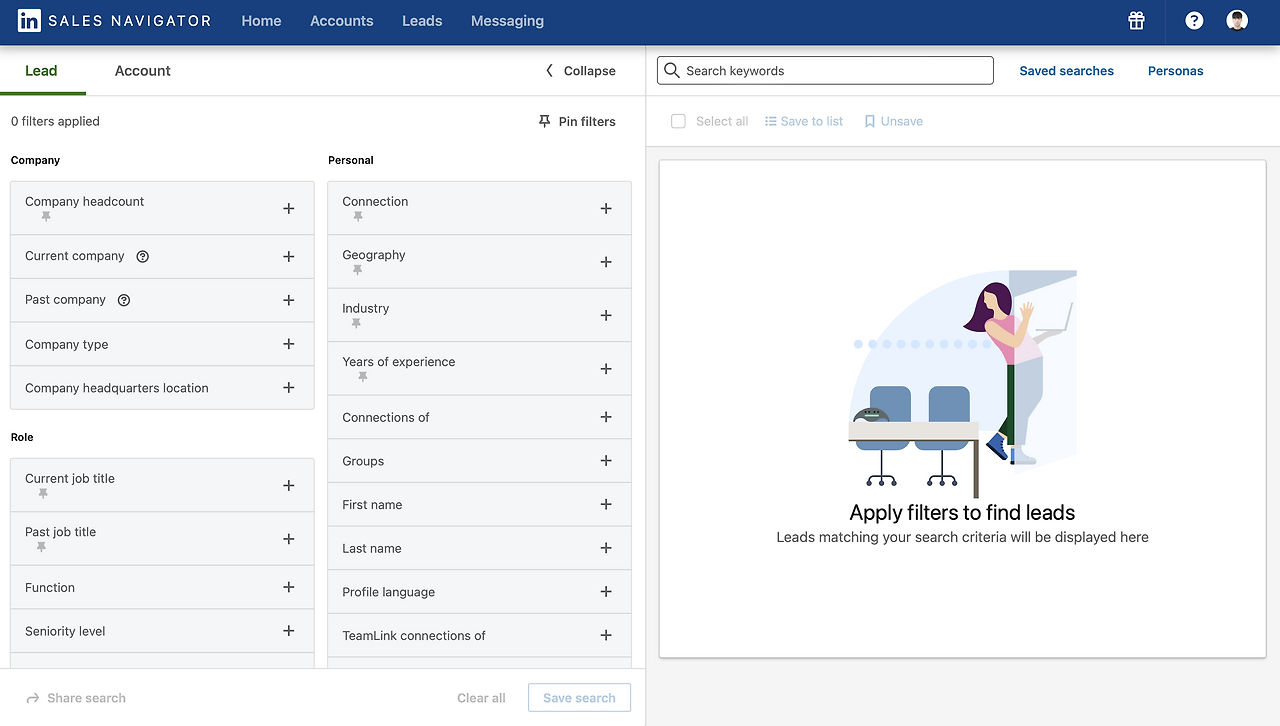The image size is (1280, 726).
Task: Expand the Last name filter
Action: (x=606, y=548)
